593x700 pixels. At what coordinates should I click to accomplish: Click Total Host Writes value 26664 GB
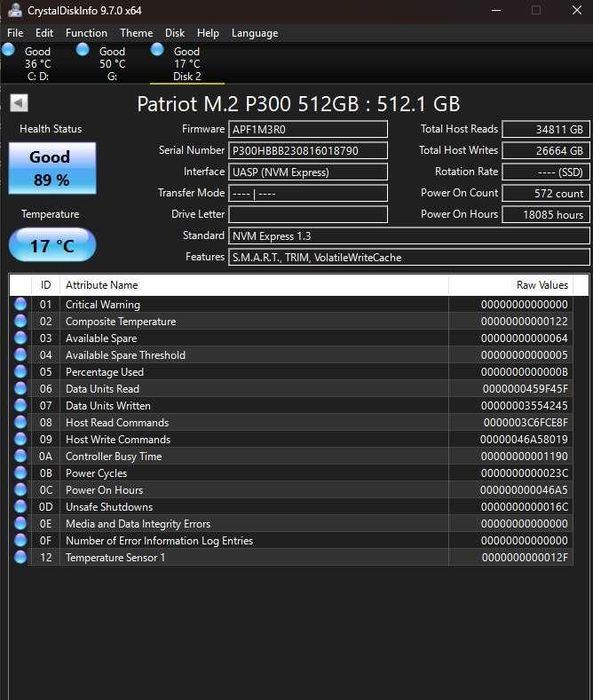[x=546, y=150]
